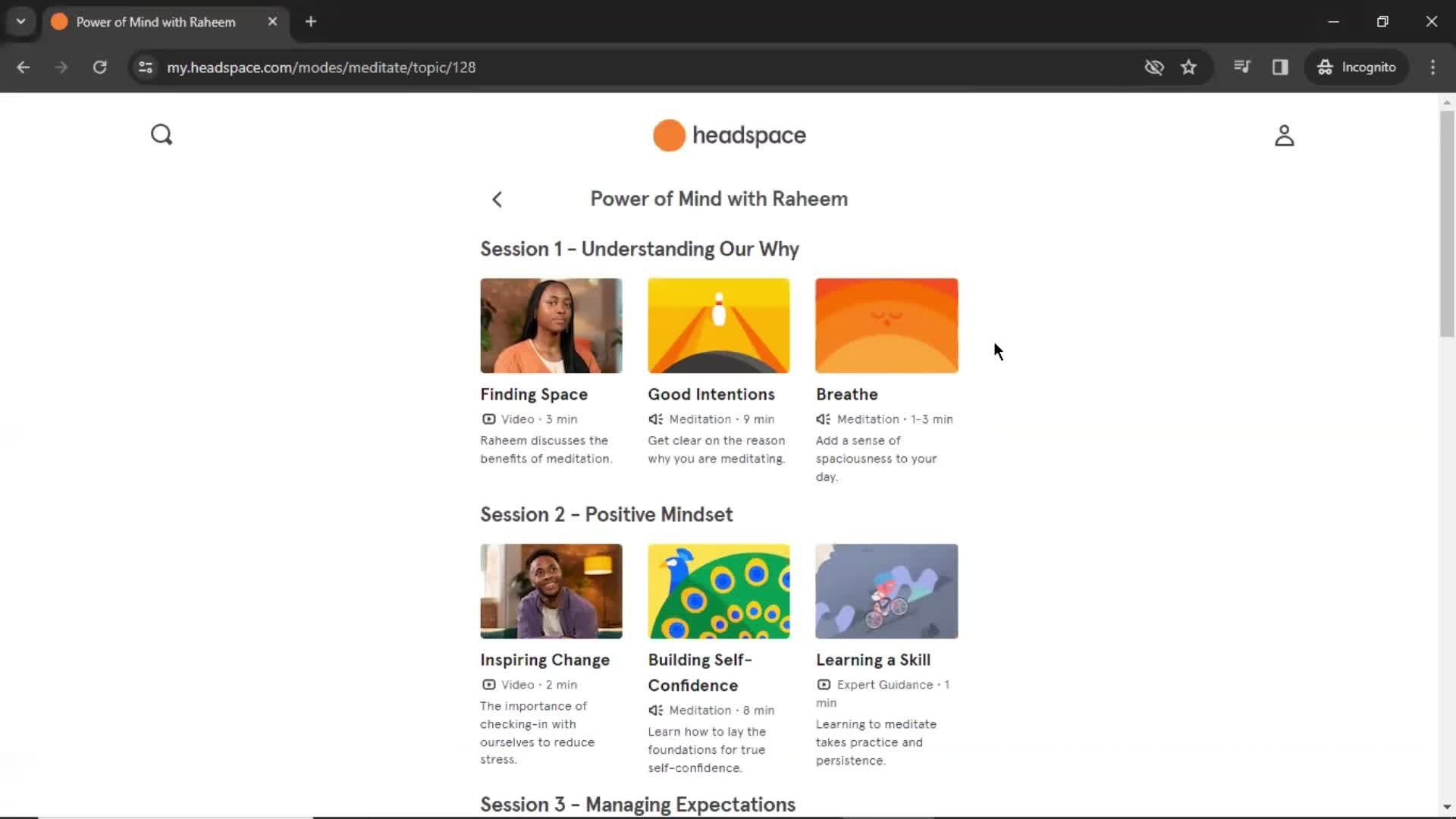Scroll down to Session 3 Managing Expectations
Viewport: 1456px width, 819px height.
click(637, 804)
